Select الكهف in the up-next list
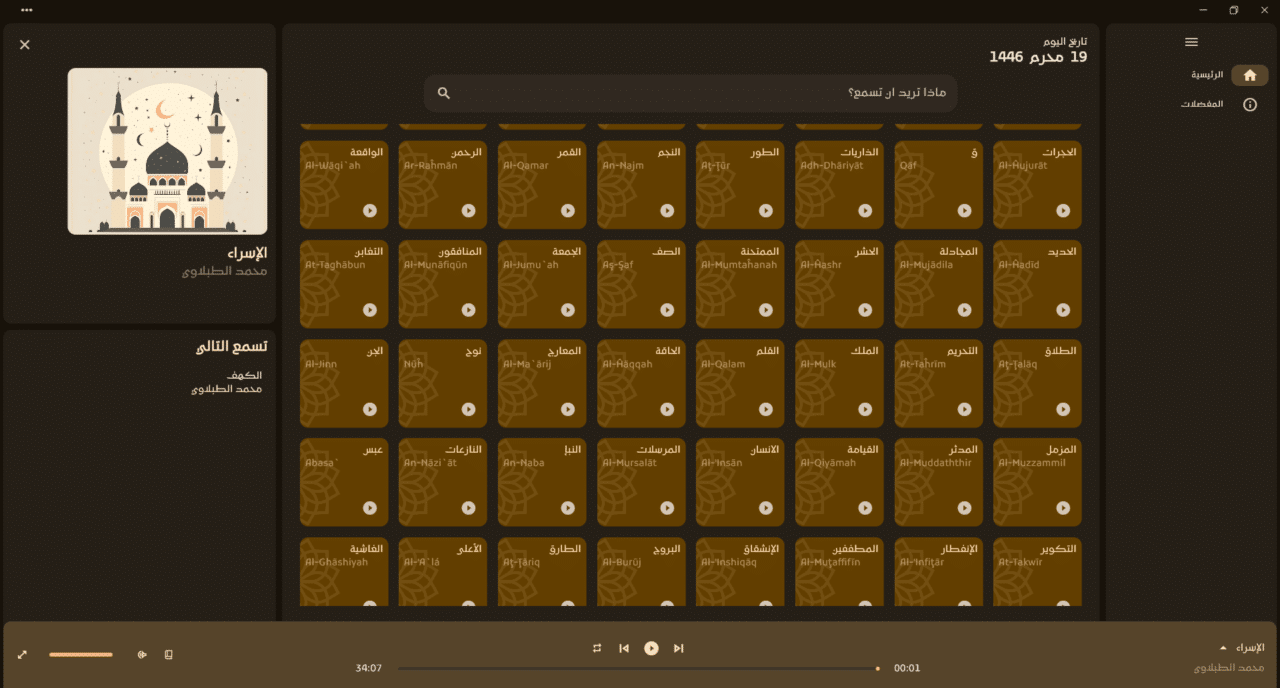 coord(244,375)
